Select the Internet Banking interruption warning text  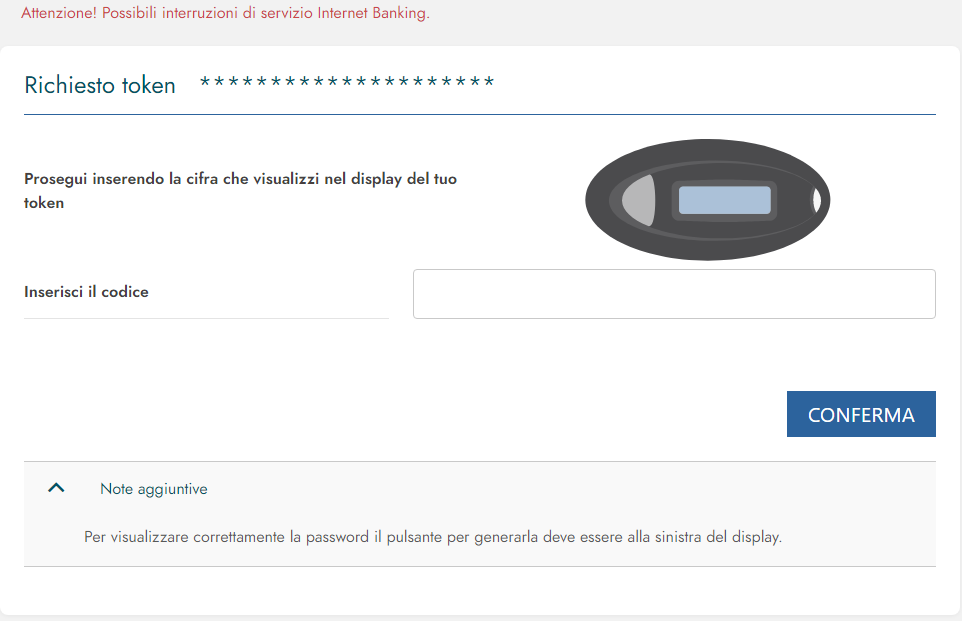(x=225, y=13)
